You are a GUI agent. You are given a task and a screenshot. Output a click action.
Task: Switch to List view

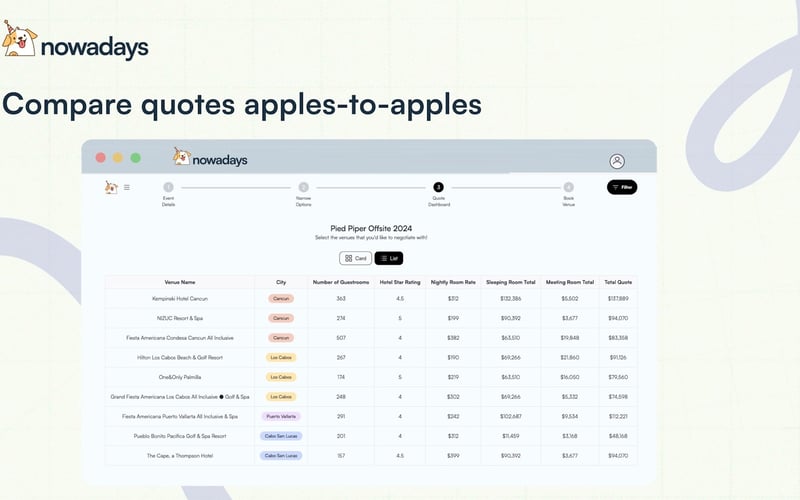389,258
